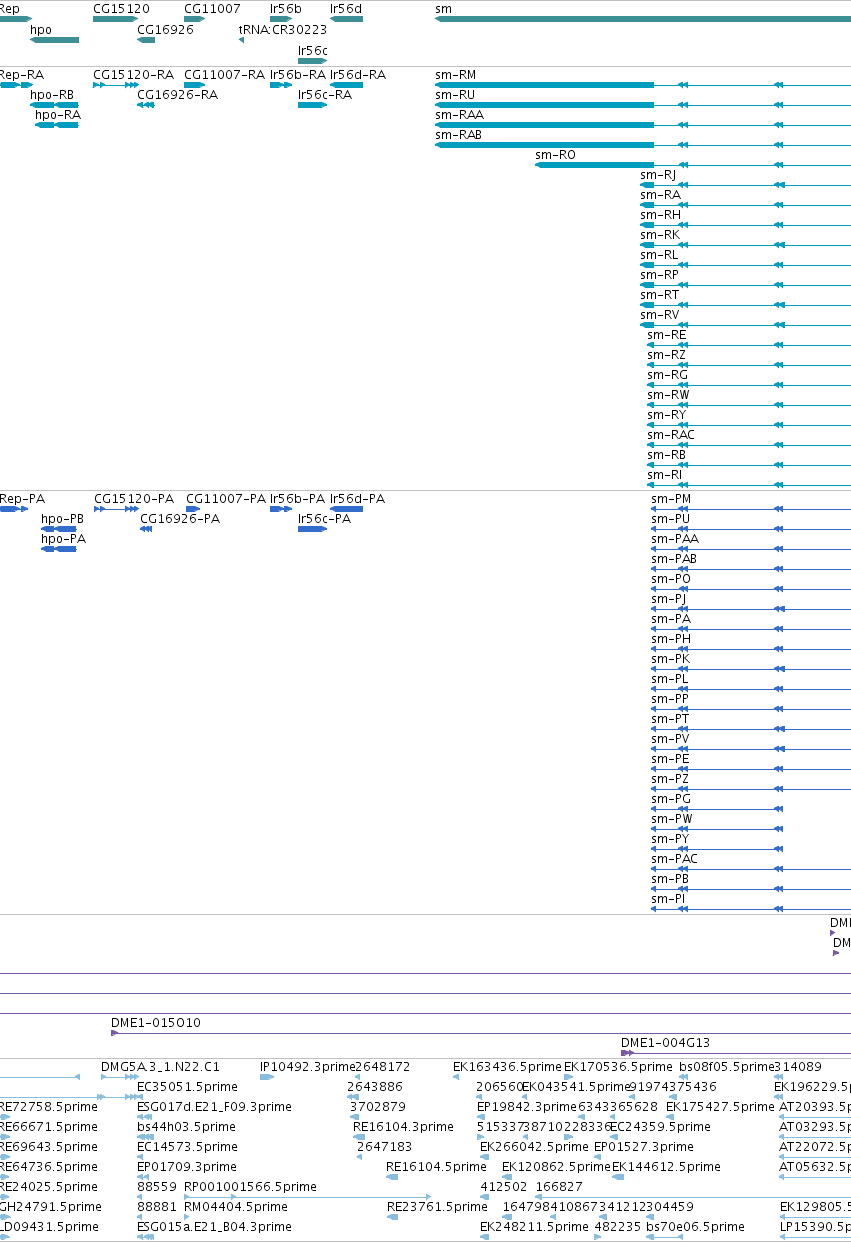Open the Ir56c-PA protein feature

point(312,529)
